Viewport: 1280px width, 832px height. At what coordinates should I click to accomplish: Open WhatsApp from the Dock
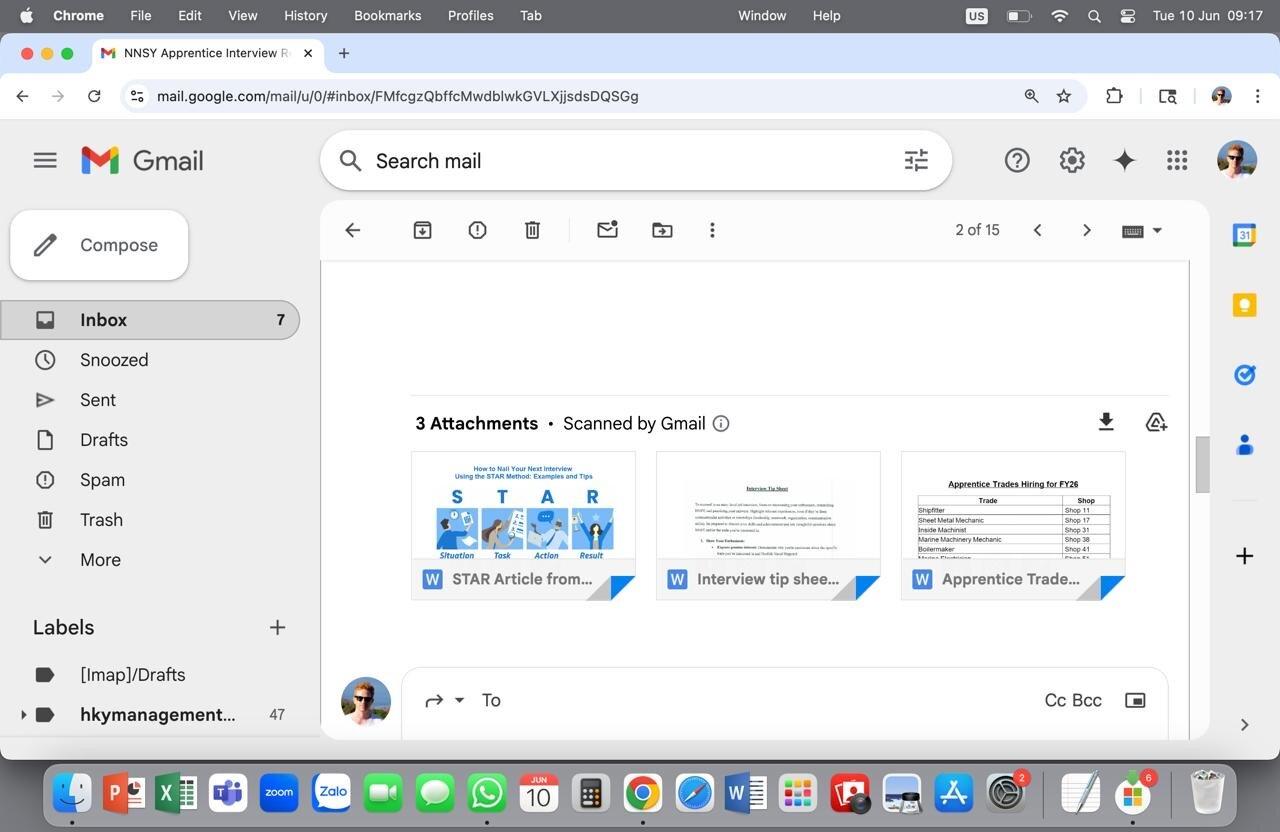pos(487,794)
